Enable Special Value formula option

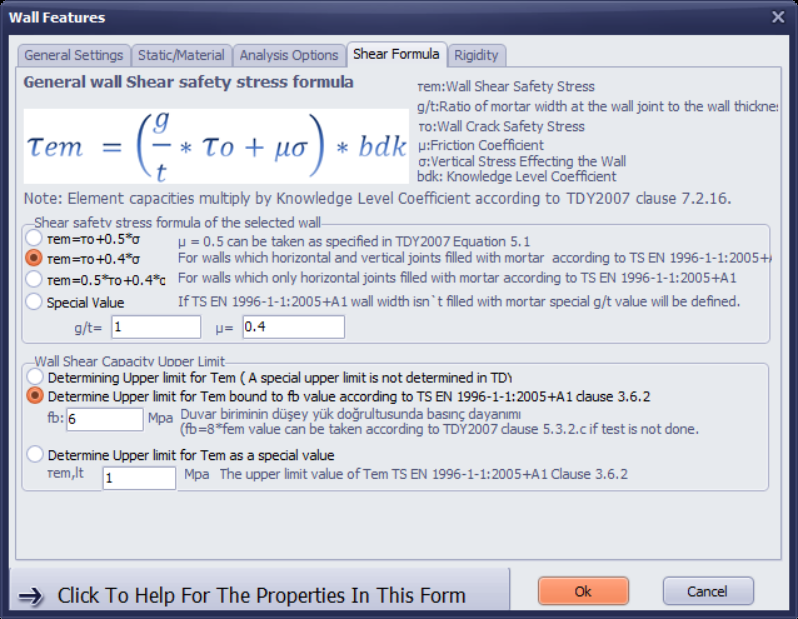(35, 300)
